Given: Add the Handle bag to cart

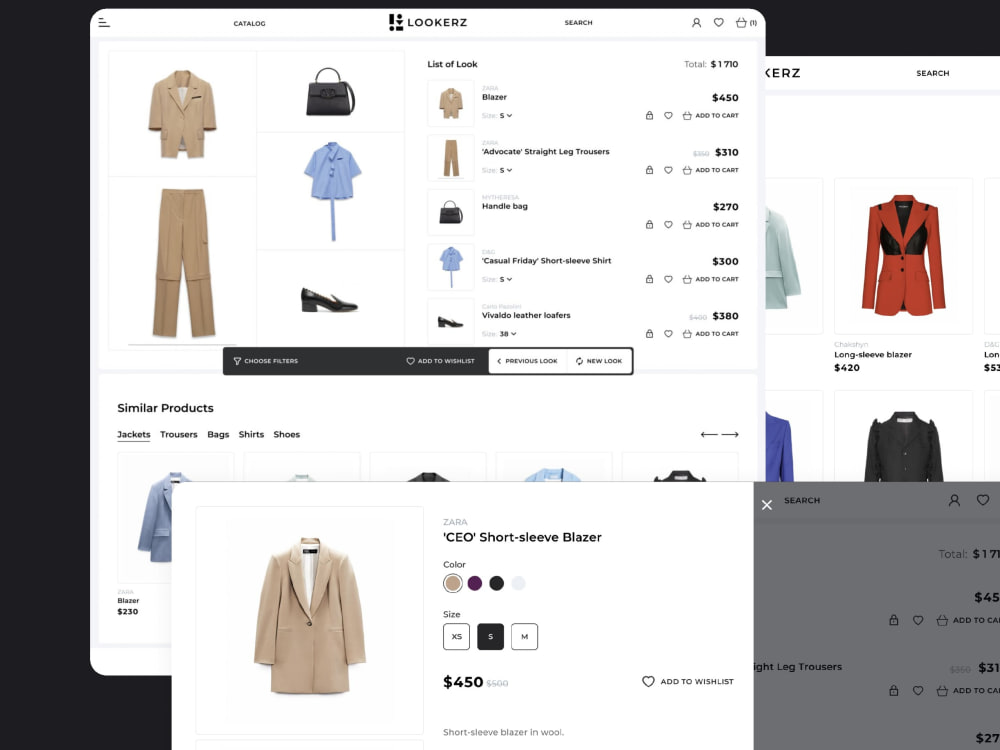Looking at the screenshot, I should pos(710,224).
